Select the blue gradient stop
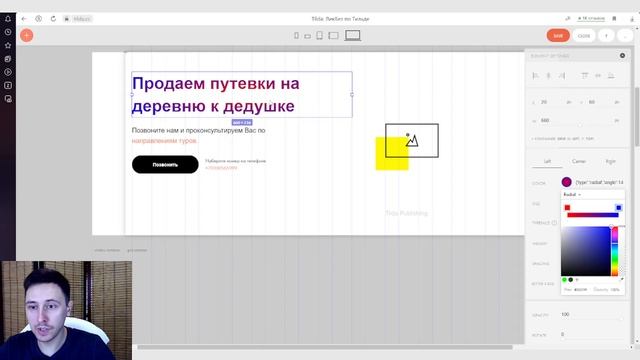The image size is (640, 360). [x=618, y=208]
